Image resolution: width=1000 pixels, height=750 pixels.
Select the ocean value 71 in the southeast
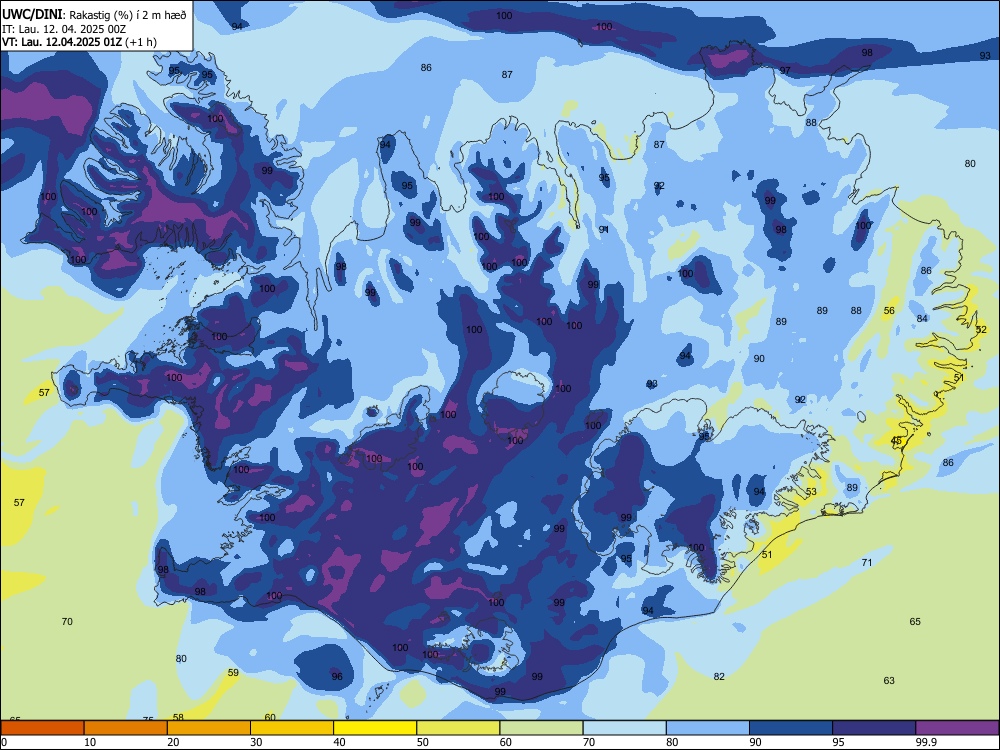tap(867, 562)
